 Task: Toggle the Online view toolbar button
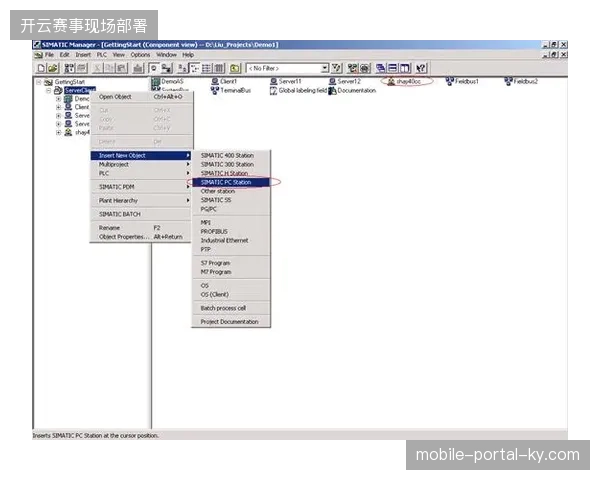[x=166, y=69]
